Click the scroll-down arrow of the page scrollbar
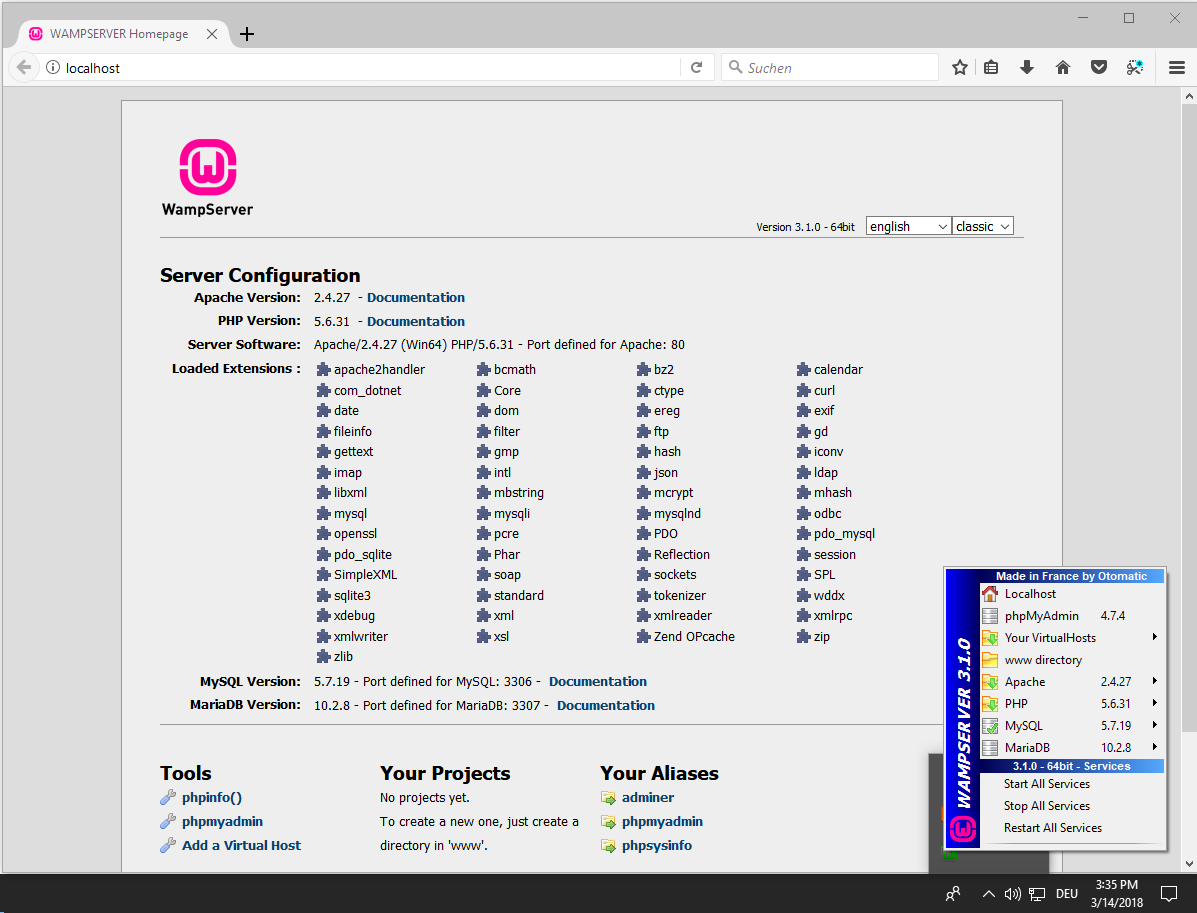This screenshot has width=1197, height=913. coord(1189,863)
